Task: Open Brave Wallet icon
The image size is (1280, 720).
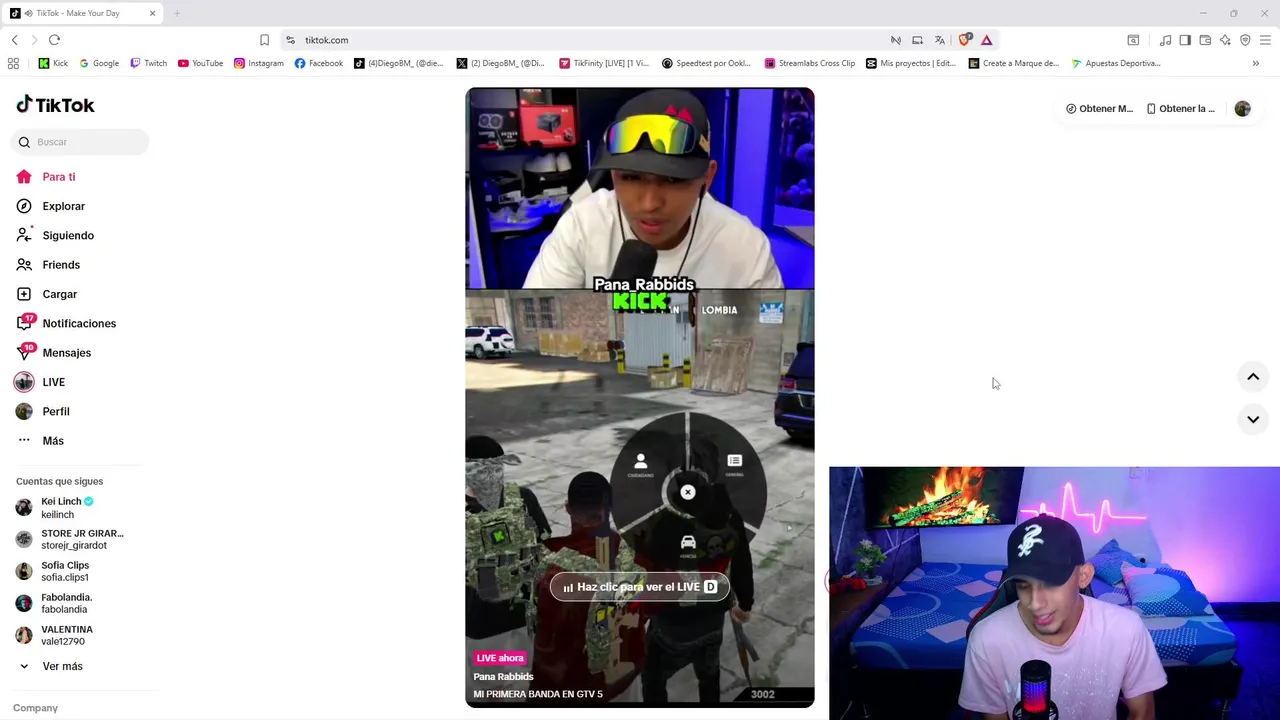Action: 1205,40
